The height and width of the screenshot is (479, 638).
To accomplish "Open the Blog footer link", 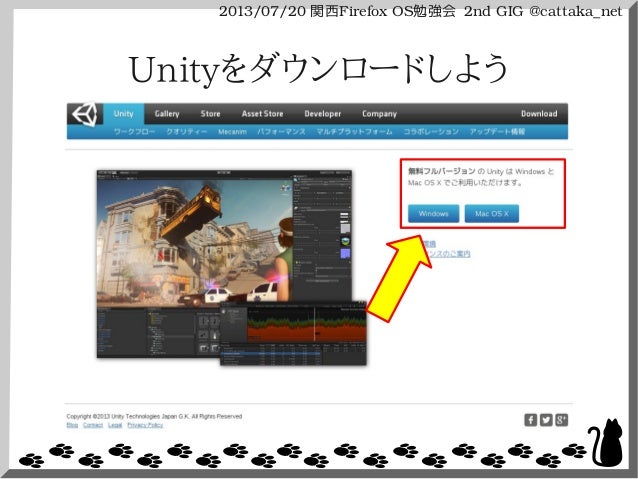I will (72, 425).
